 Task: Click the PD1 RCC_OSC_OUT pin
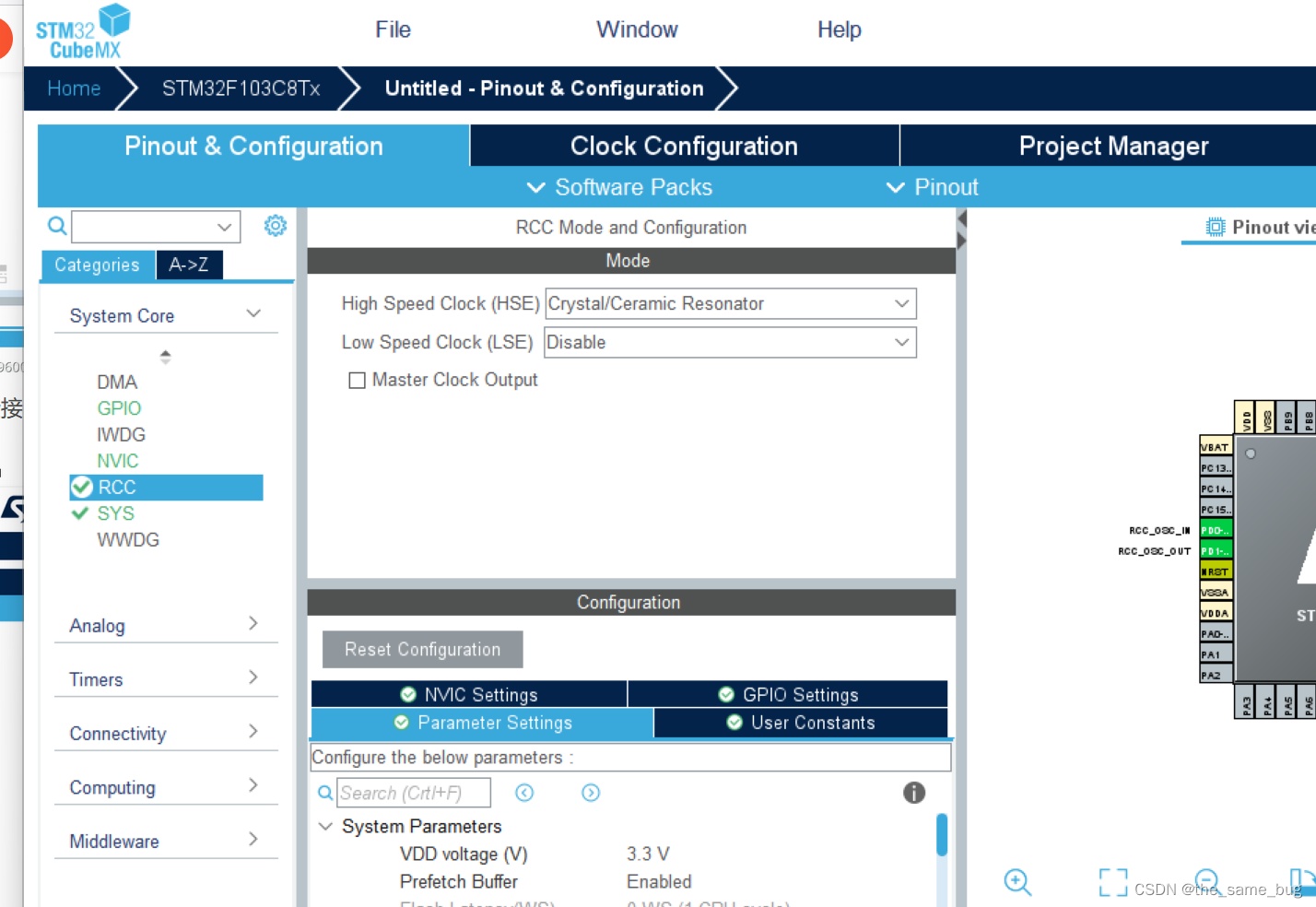[1216, 551]
